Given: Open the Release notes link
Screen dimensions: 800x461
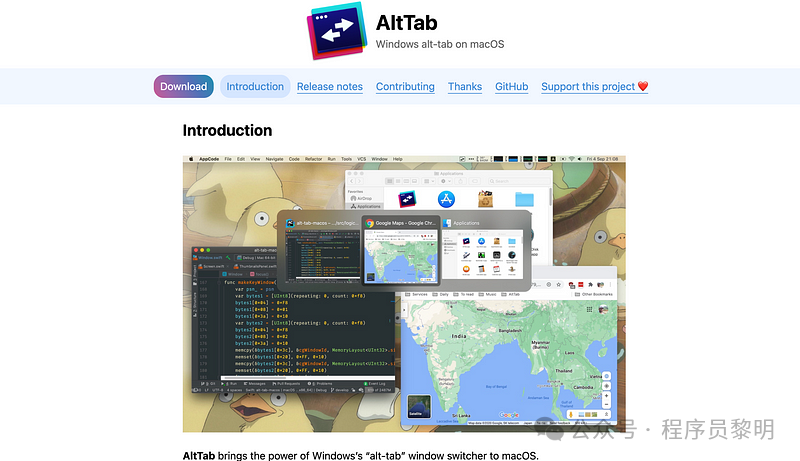Looking at the screenshot, I should [x=330, y=87].
